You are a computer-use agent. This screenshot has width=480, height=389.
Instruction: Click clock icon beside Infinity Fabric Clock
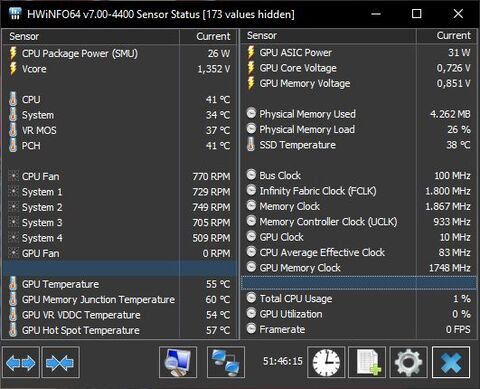click(x=251, y=190)
